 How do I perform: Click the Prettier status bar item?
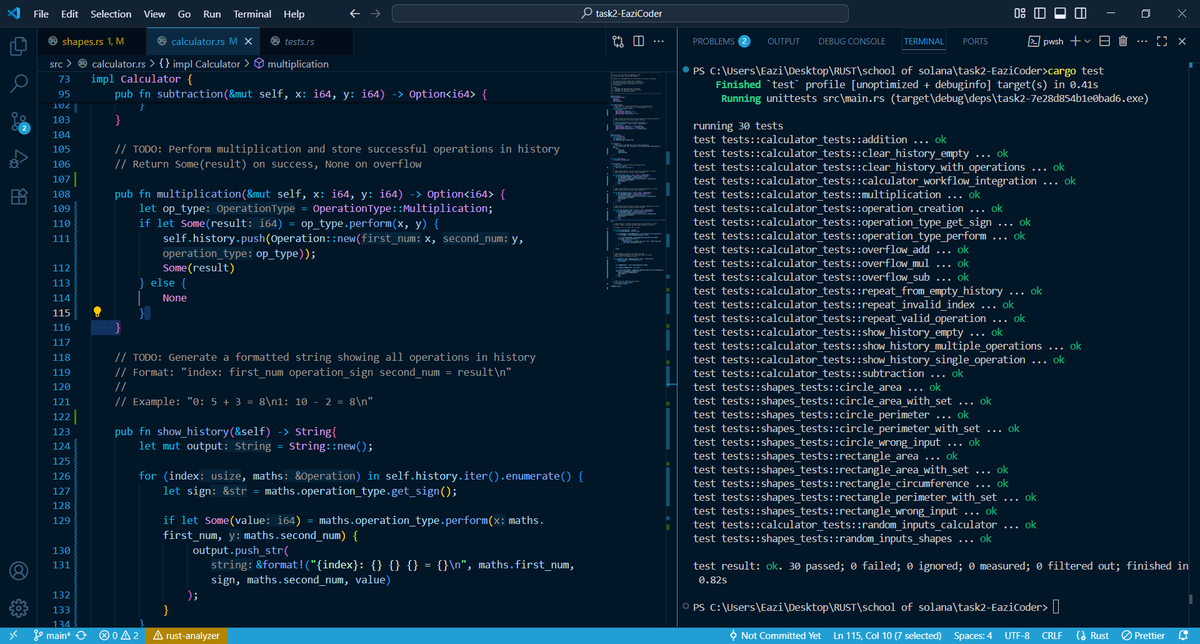click(x=1142, y=635)
